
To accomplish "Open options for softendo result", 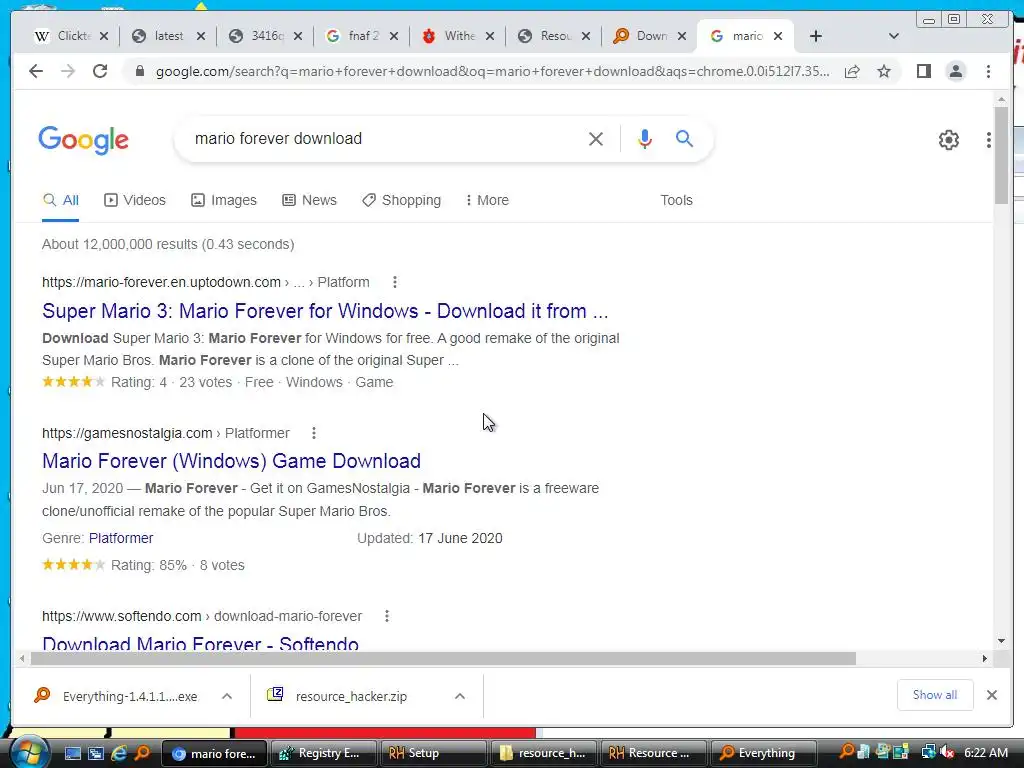I will click(387, 616).
